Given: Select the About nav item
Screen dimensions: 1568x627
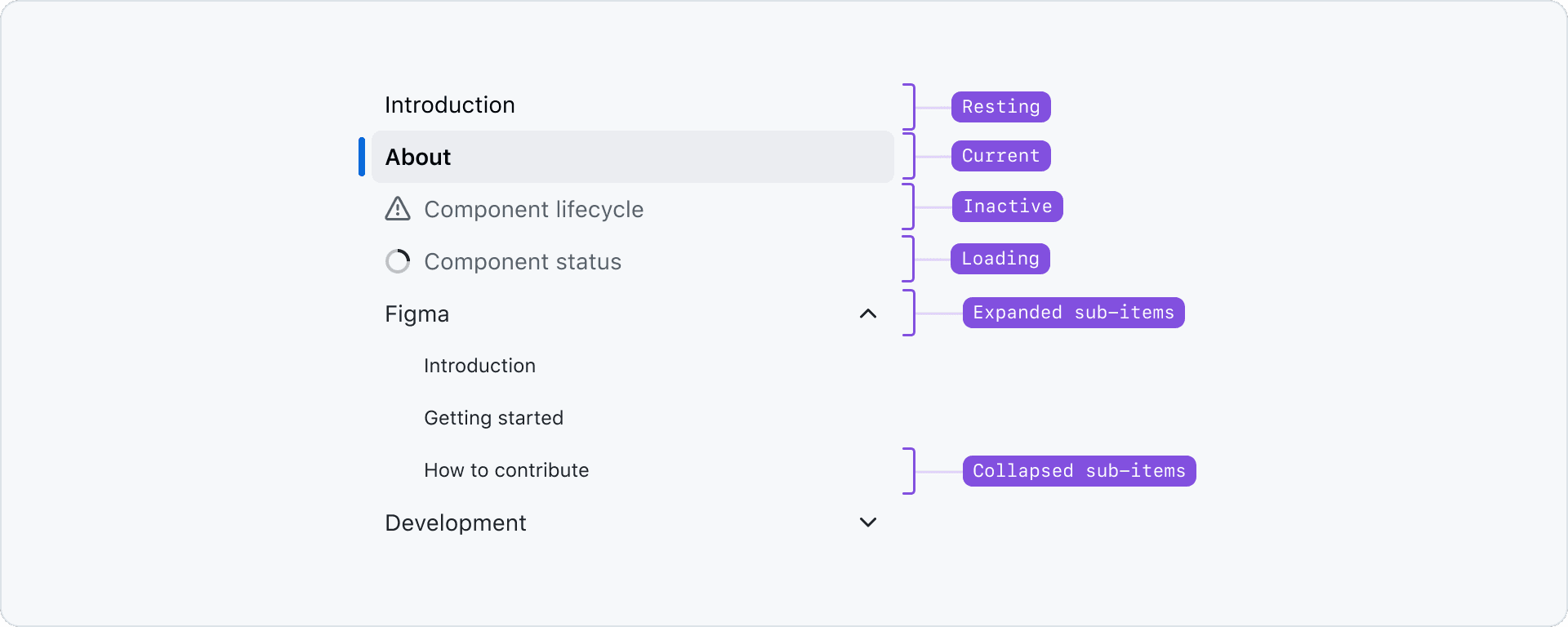Looking at the screenshot, I should 418,157.
